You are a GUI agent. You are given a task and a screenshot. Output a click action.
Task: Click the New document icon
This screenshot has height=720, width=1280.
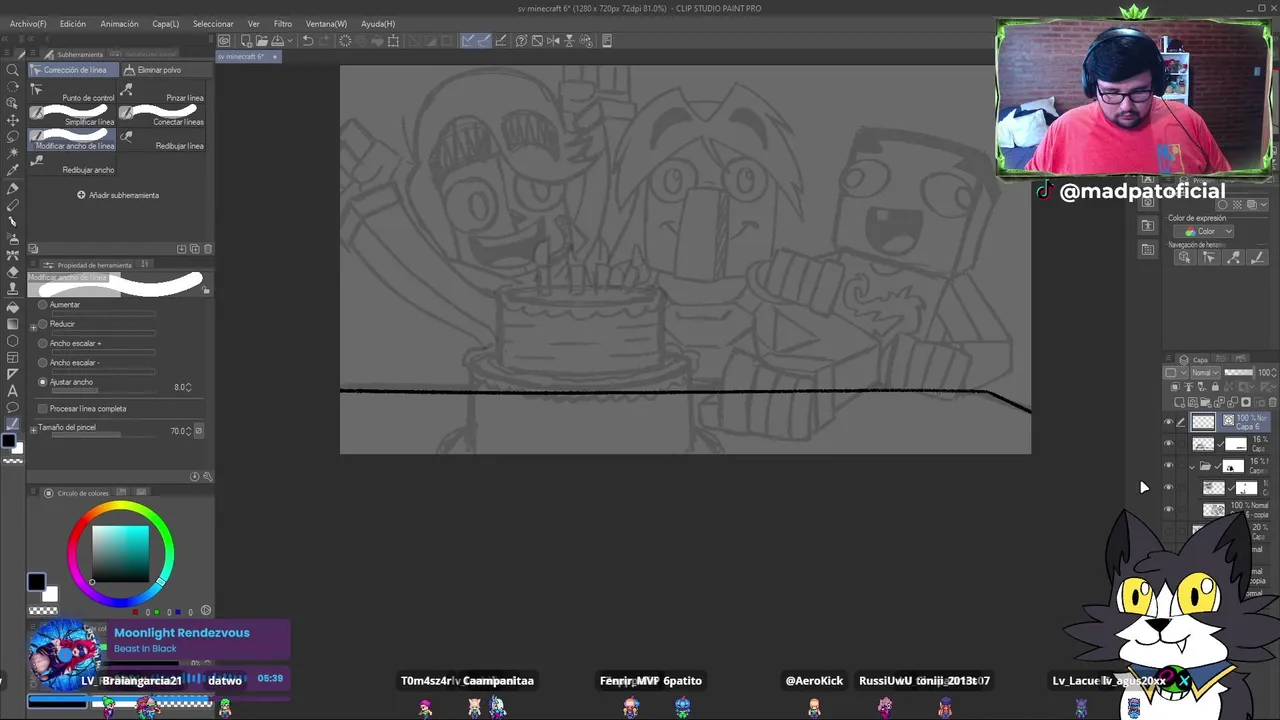[246, 41]
